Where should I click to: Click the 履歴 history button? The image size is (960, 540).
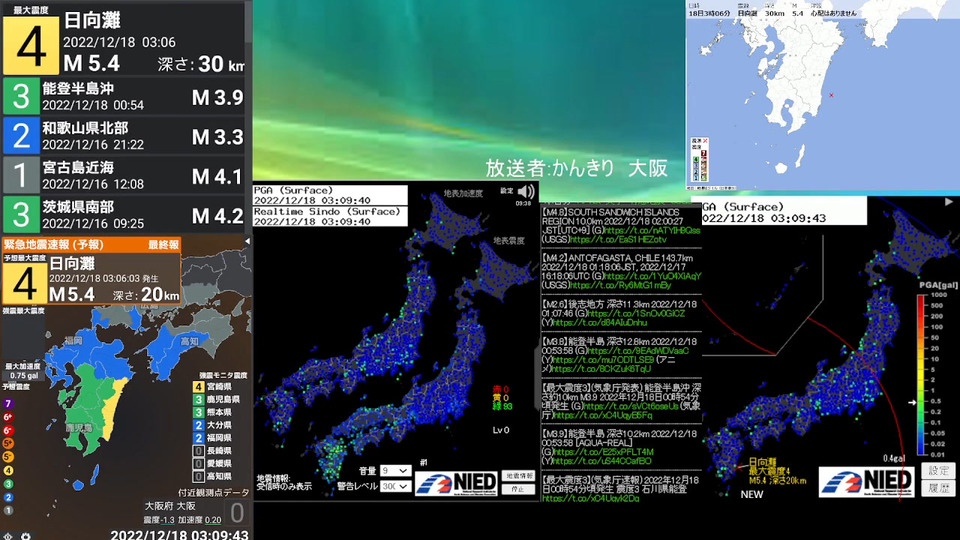(938, 488)
